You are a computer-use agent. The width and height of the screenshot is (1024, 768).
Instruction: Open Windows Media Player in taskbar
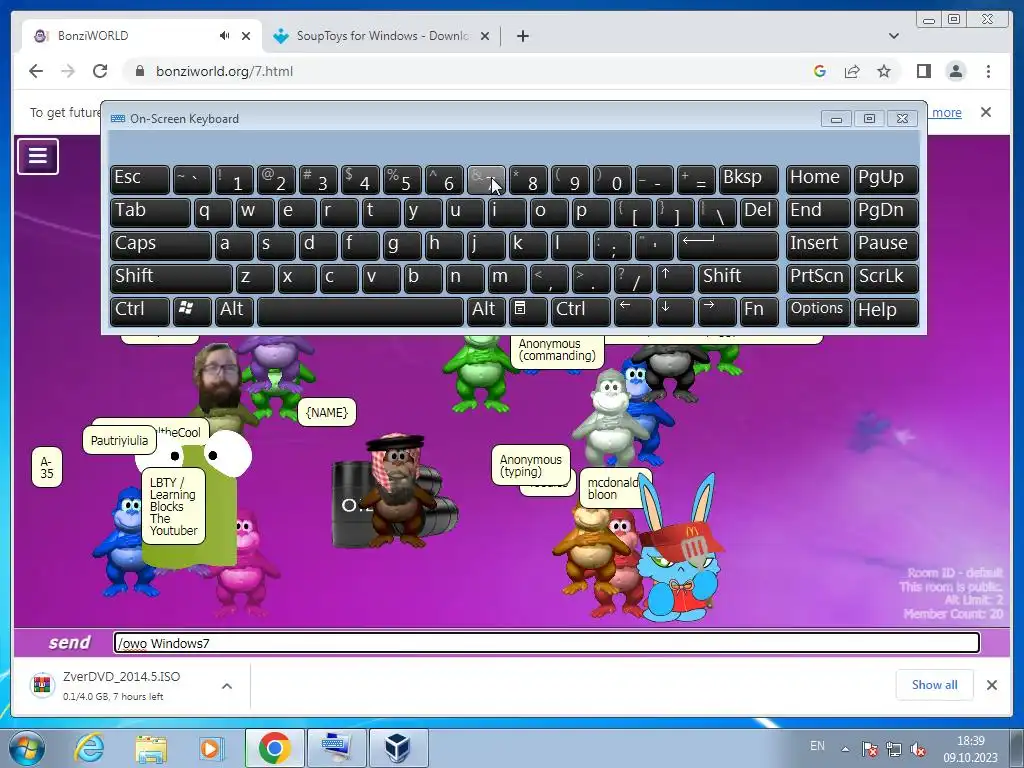click(x=210, y=748)
